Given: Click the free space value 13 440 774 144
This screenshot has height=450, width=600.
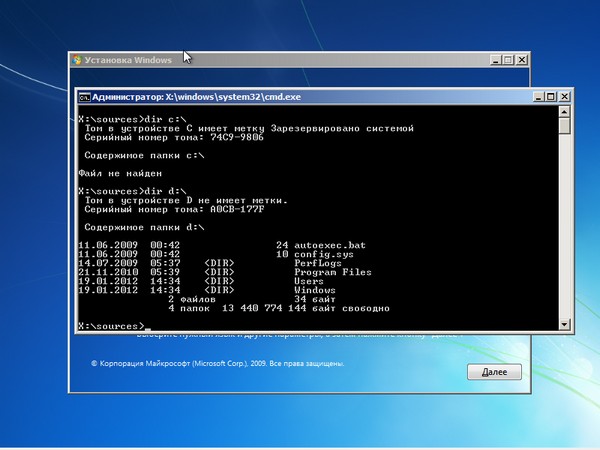Looking at the screenshot, I should (264, 308).
